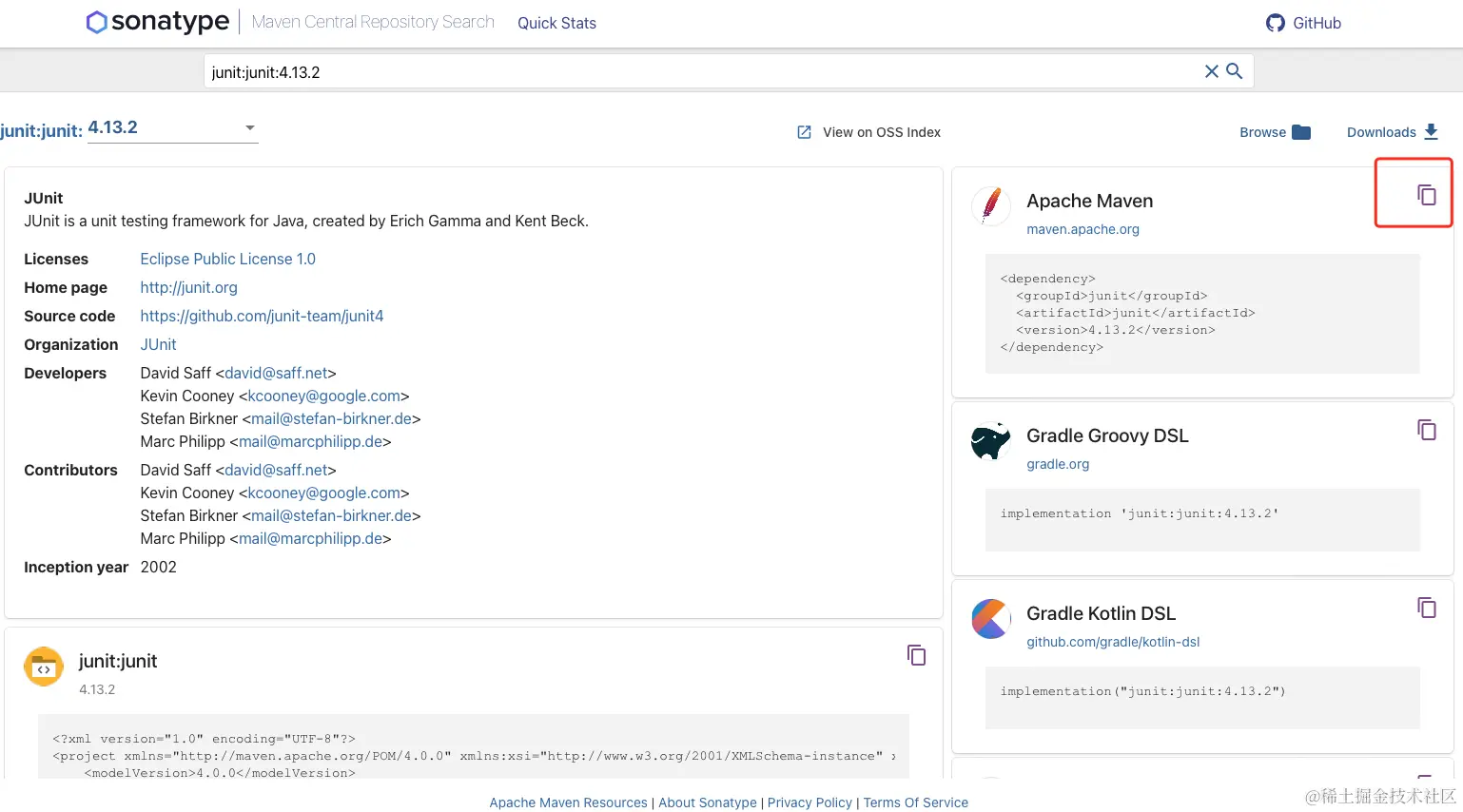Visit the maven.apache.org link

tap(1083, 229)
